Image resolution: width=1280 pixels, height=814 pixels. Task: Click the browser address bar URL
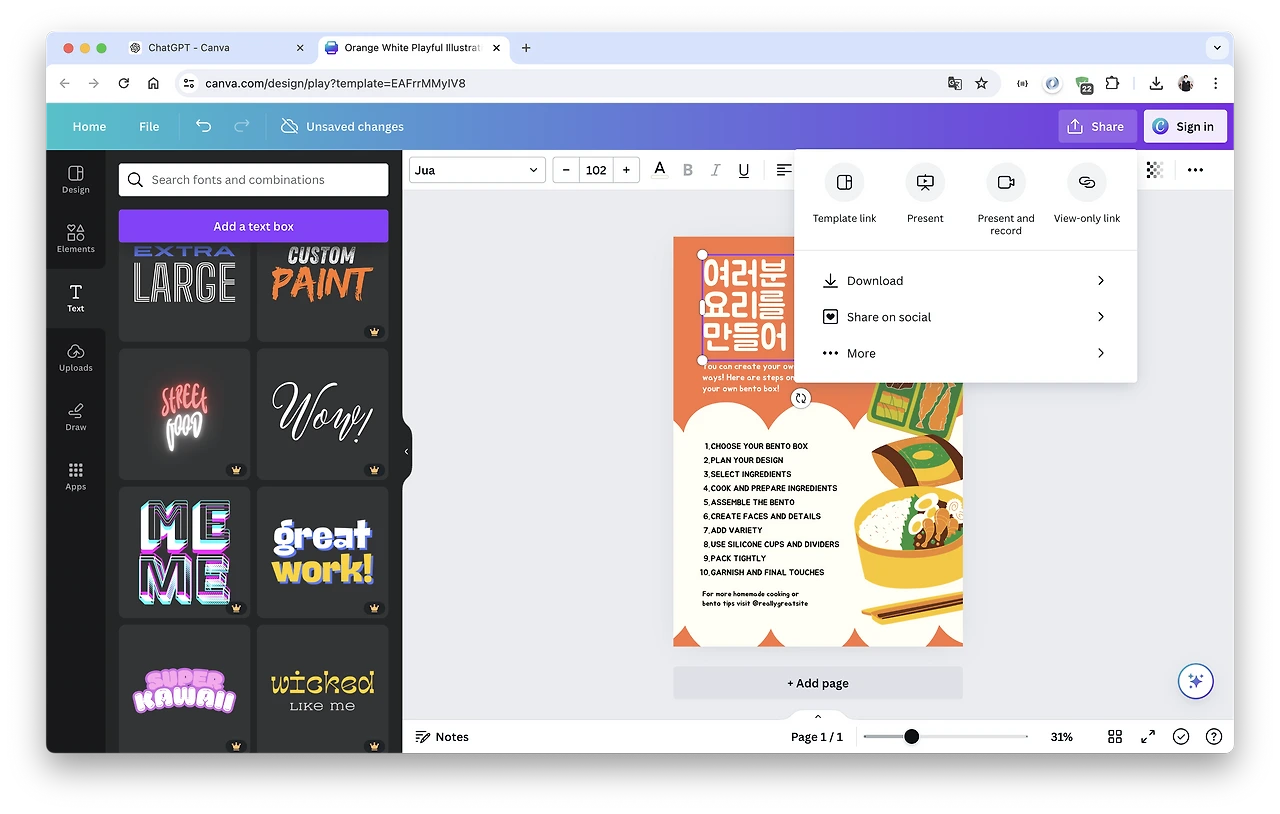335,83
